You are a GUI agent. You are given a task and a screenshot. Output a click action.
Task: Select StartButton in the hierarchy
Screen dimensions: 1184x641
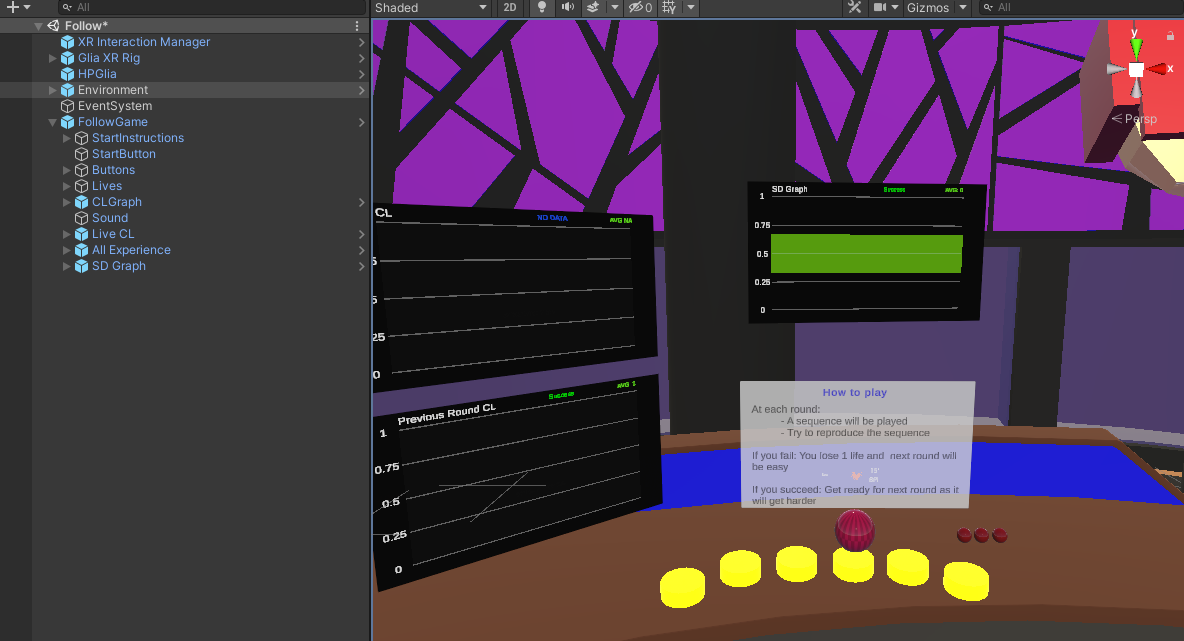point(123,154)
